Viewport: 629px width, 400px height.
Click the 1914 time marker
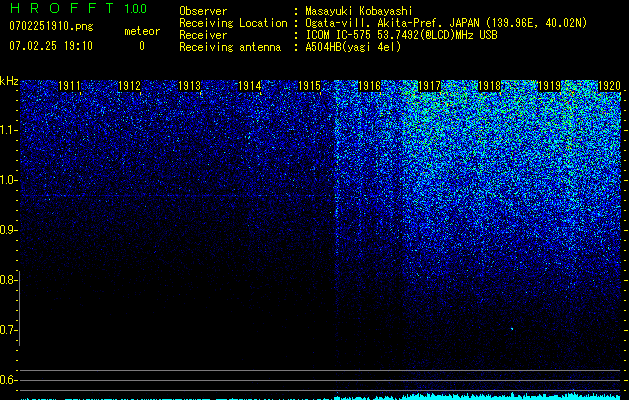(250, 86)
